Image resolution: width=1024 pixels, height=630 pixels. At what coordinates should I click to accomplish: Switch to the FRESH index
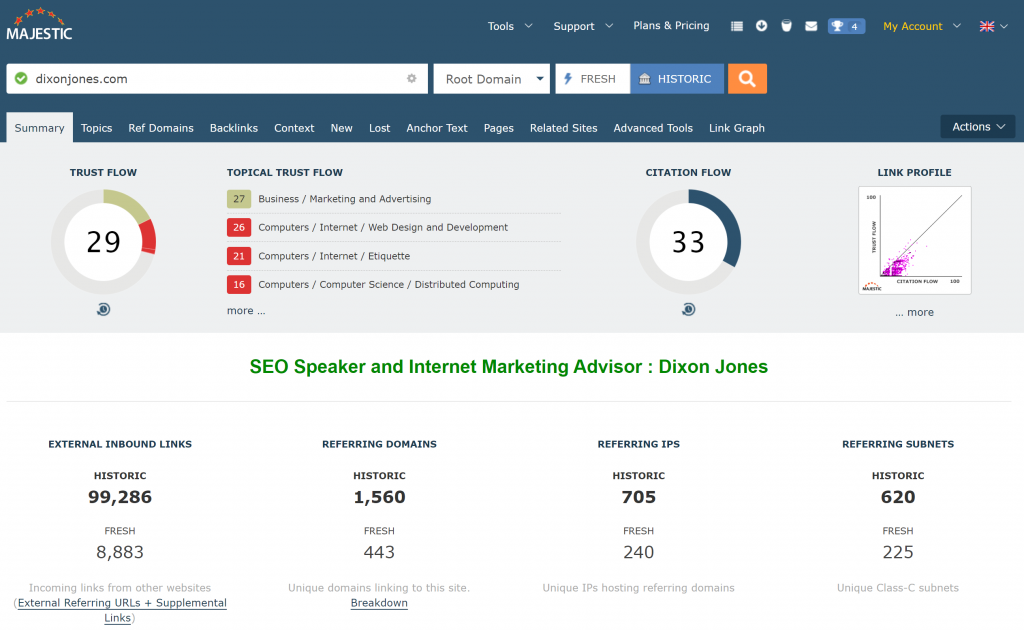[592, 78]
